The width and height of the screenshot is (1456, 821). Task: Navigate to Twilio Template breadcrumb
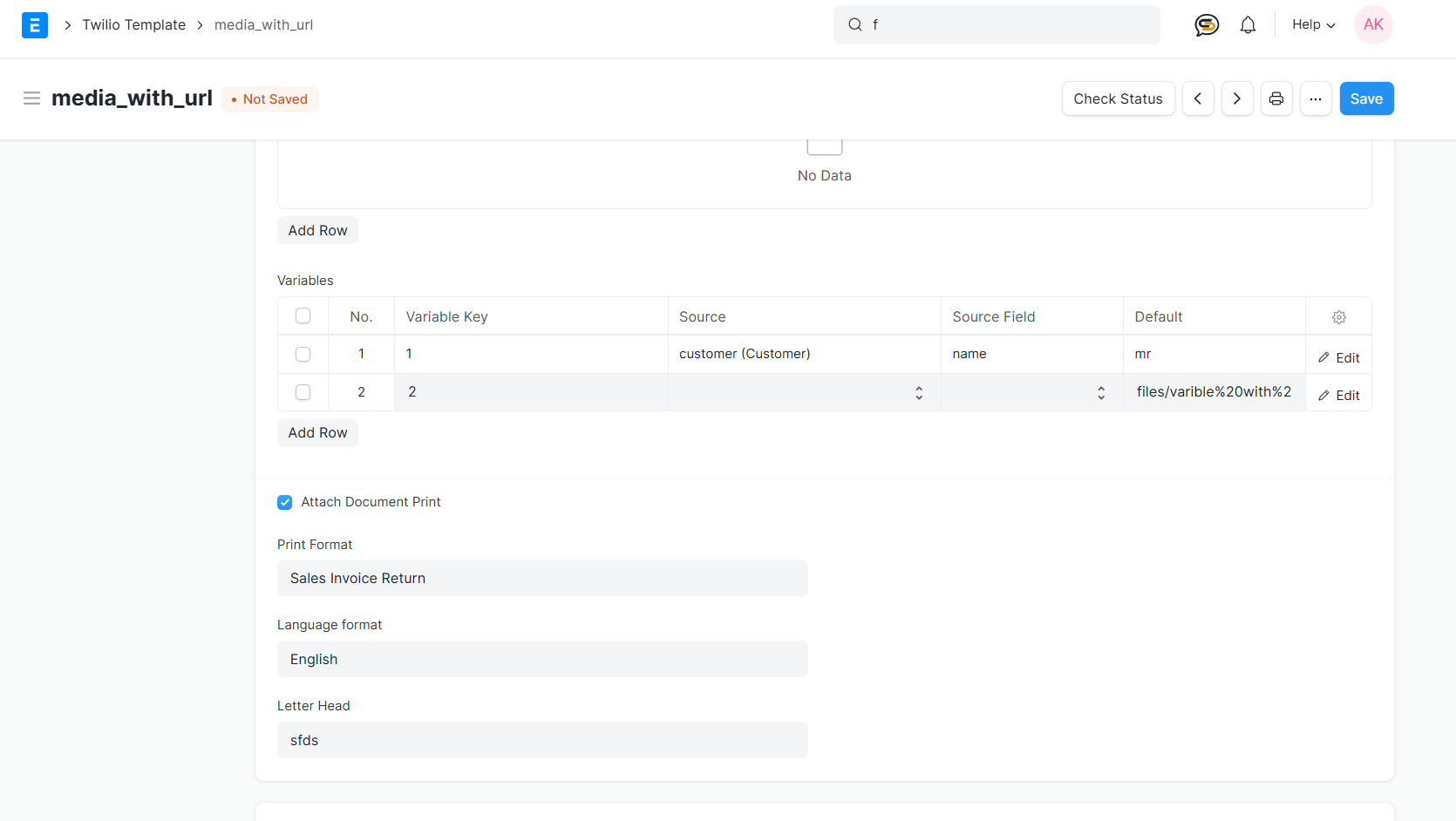(x=133, y=25)
